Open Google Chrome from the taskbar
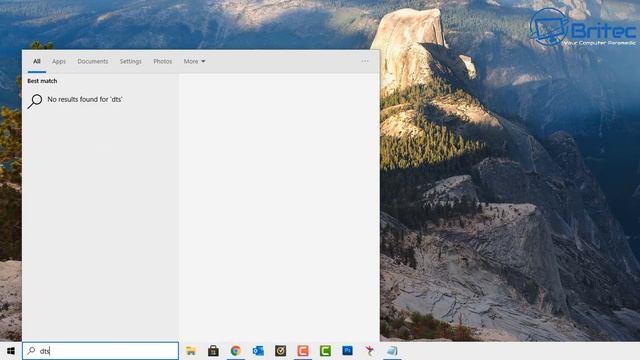The height and width of the screenshot is (360, 640). pos(236,351)
